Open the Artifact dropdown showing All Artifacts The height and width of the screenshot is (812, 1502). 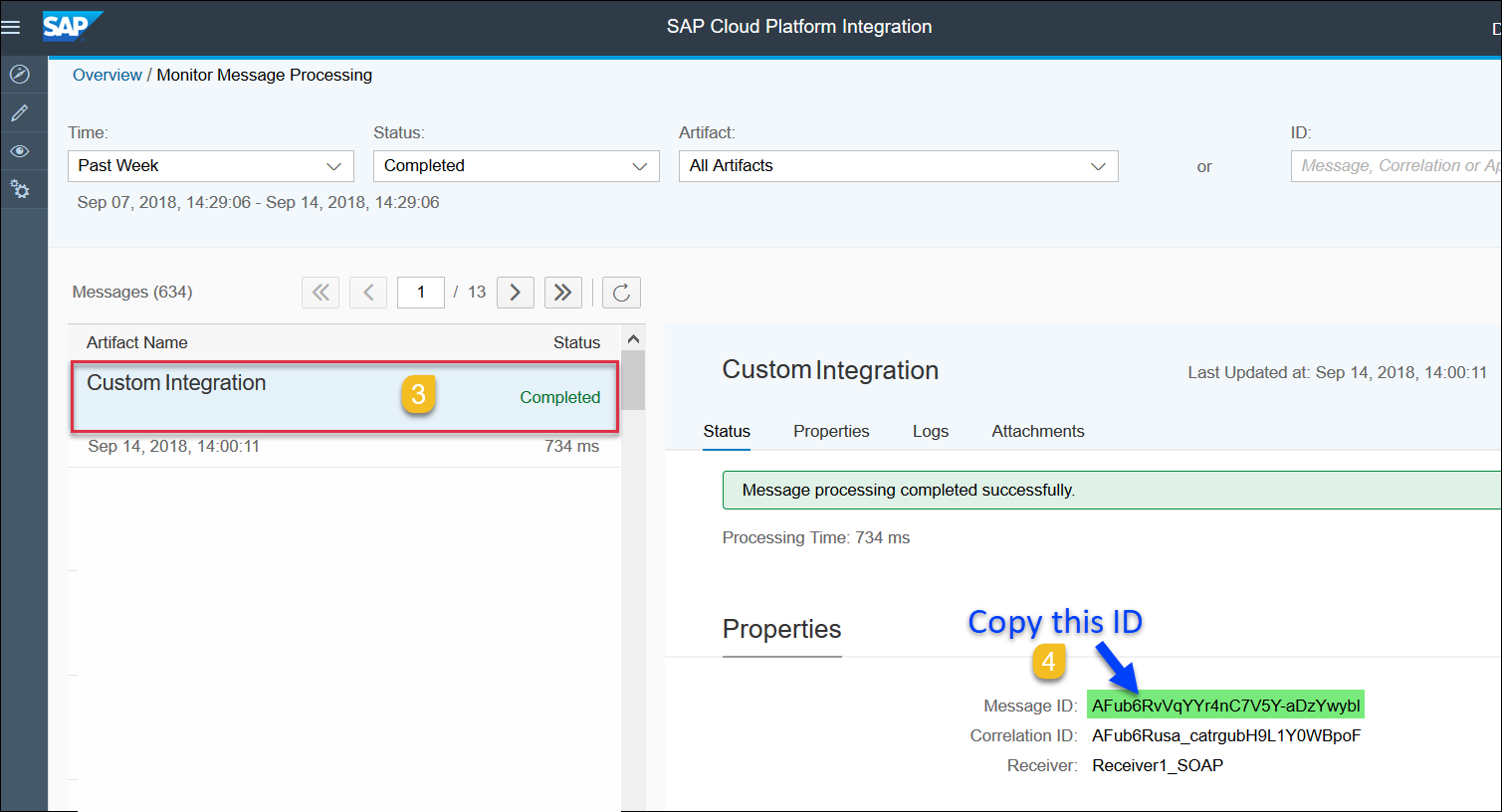pos(899,166)
